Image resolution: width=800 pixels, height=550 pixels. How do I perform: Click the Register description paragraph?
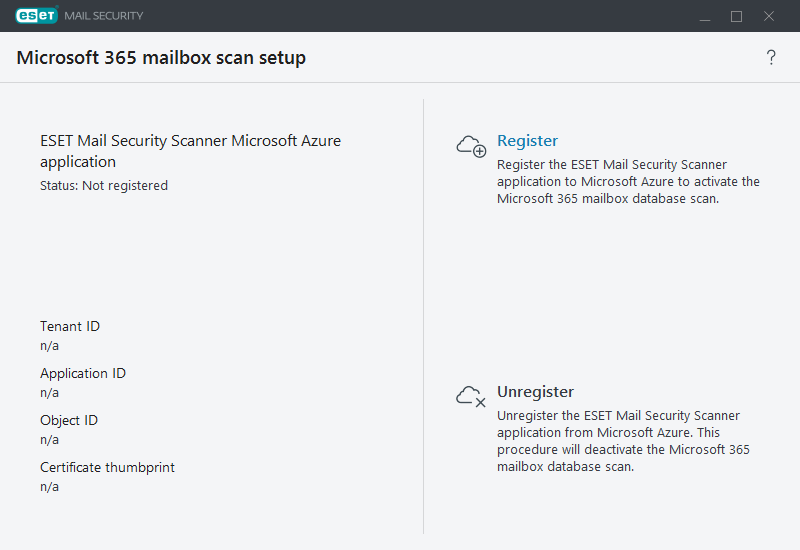click(x=628, y=181)
